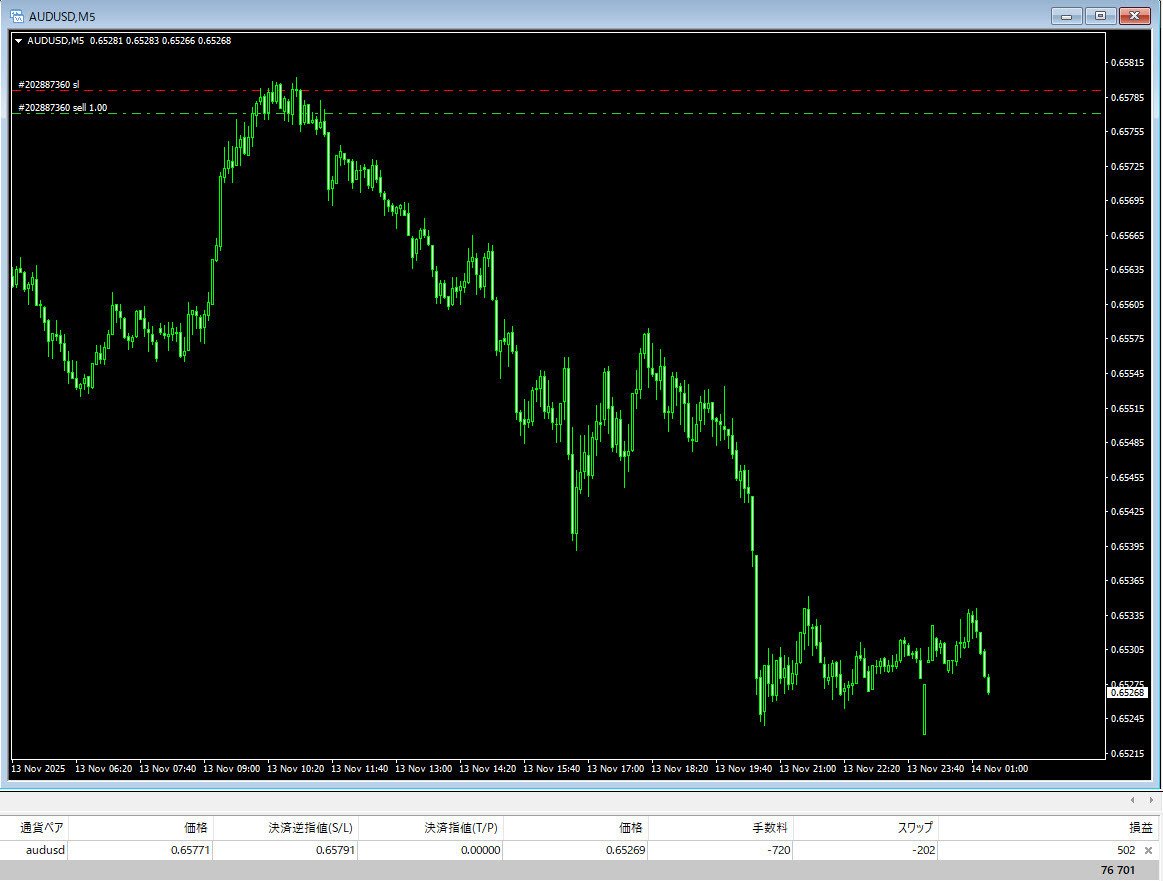The image size is (1163, 881).
Task: Click the current price tag 0.65268 on the axis
Action: (1128, 692)
